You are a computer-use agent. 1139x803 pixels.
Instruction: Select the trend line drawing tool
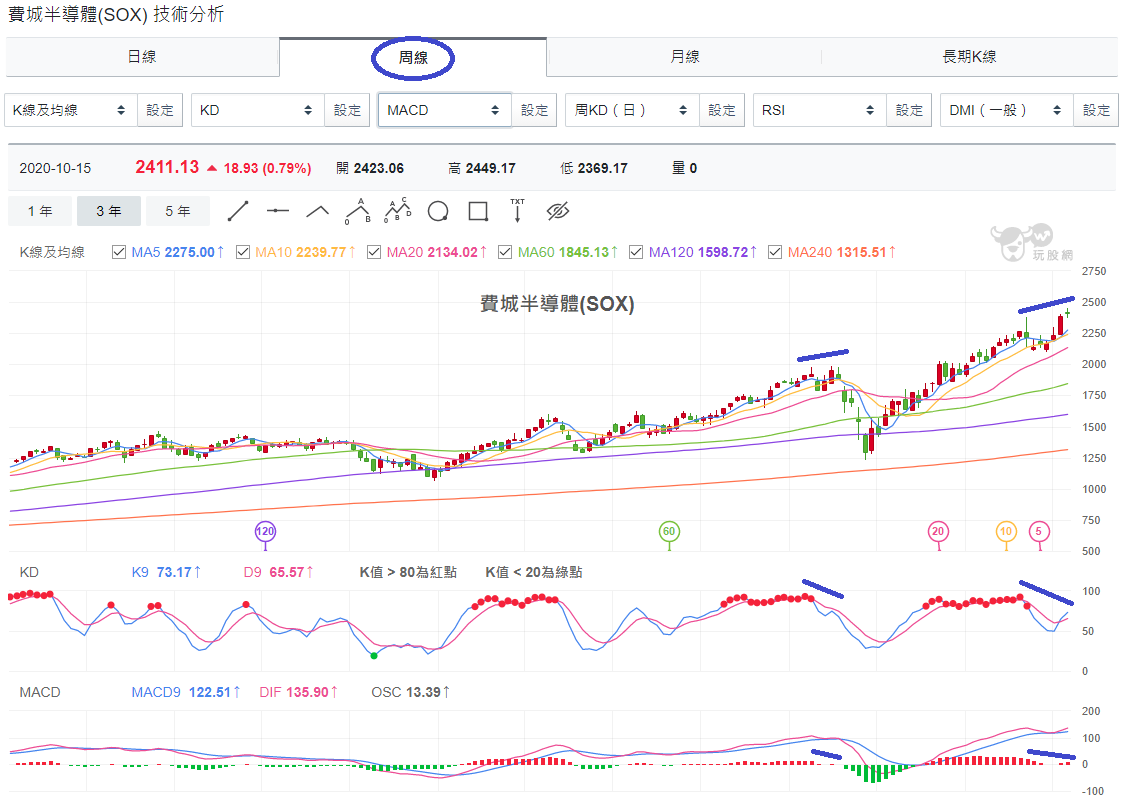238,211
